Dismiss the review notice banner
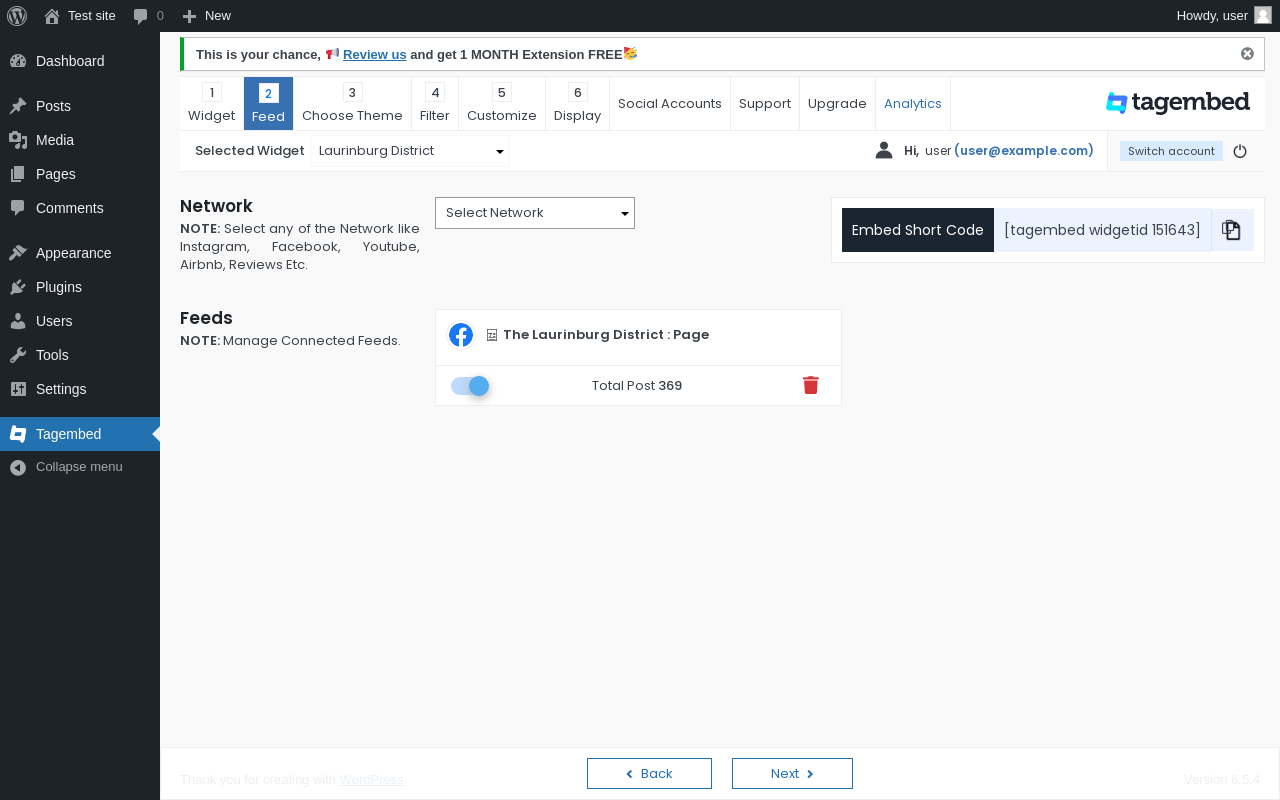The height and width of the screenshot is (800, 1280). (x=1247, y=54)
